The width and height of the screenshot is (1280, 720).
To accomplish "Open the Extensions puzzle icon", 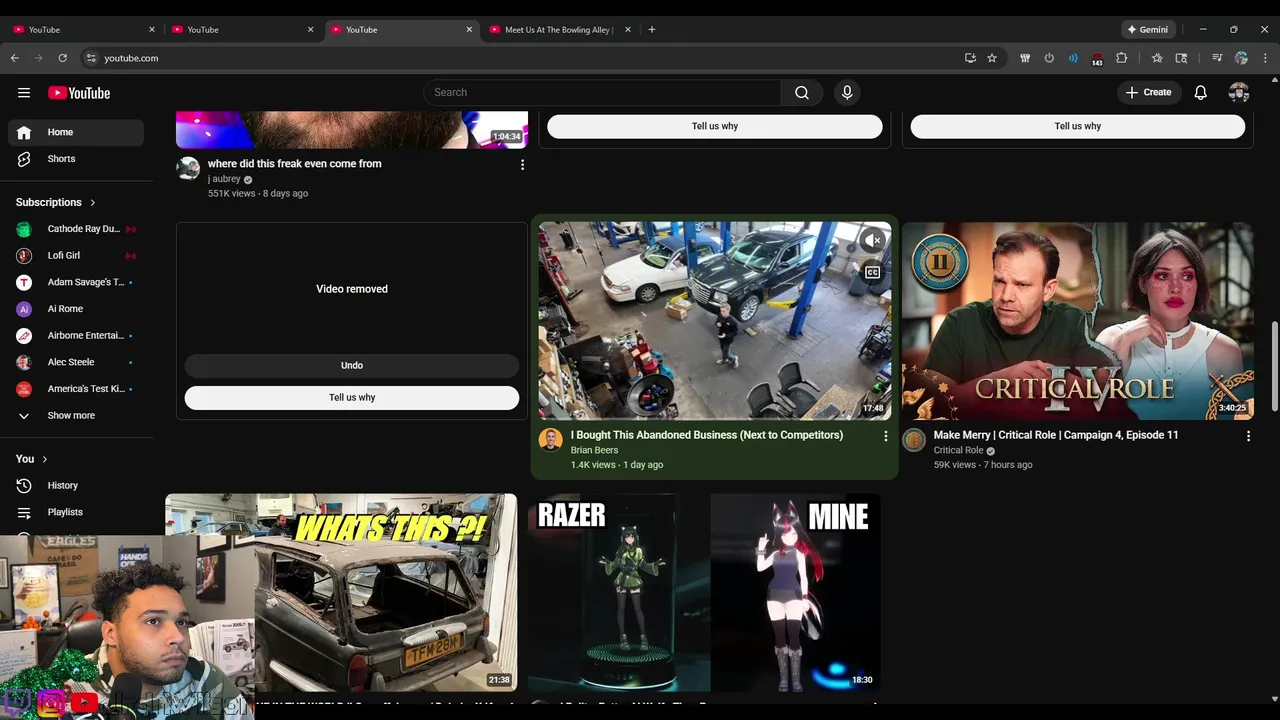I will (x=1121, y=58).
